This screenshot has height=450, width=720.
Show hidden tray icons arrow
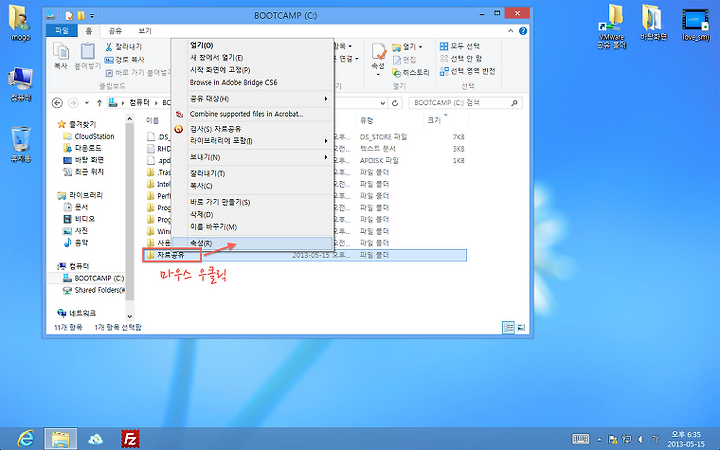click(x=599, y=439)
